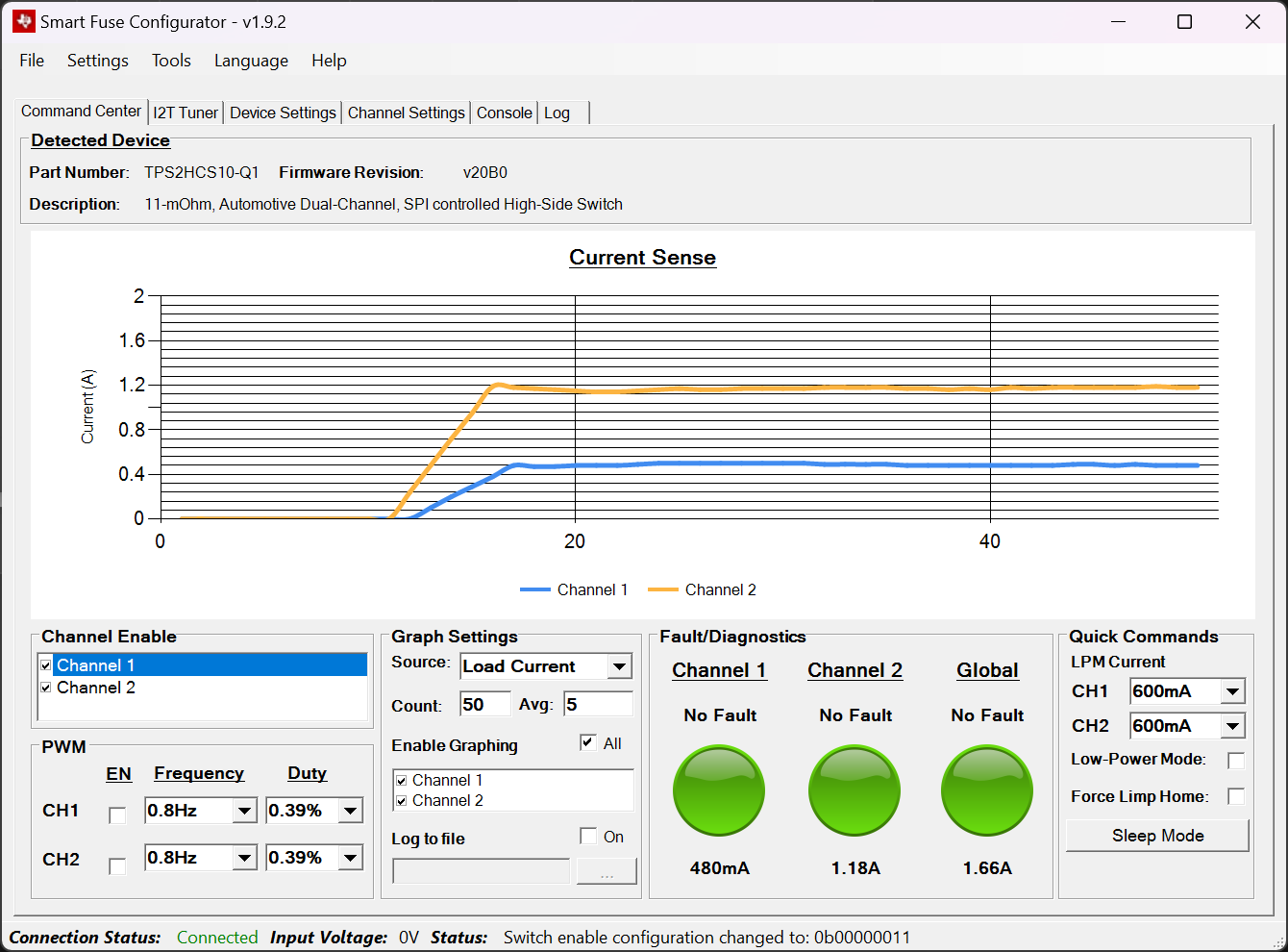Open the Language menu
Image resolution: width=1288 pixels, height=952 pixels.
[x=251, y=61]
